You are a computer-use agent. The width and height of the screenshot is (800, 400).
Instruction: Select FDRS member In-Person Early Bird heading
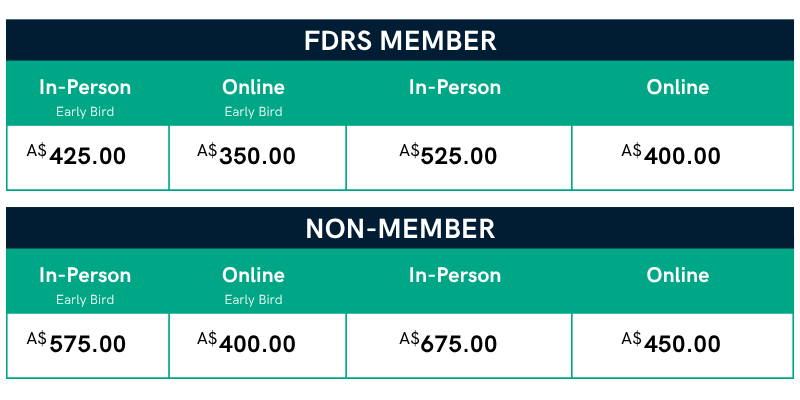[x=85, y=87]
